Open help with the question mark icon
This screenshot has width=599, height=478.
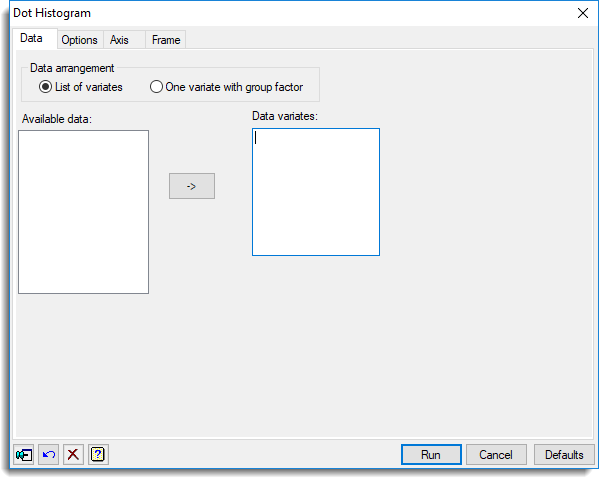point(98,455)
